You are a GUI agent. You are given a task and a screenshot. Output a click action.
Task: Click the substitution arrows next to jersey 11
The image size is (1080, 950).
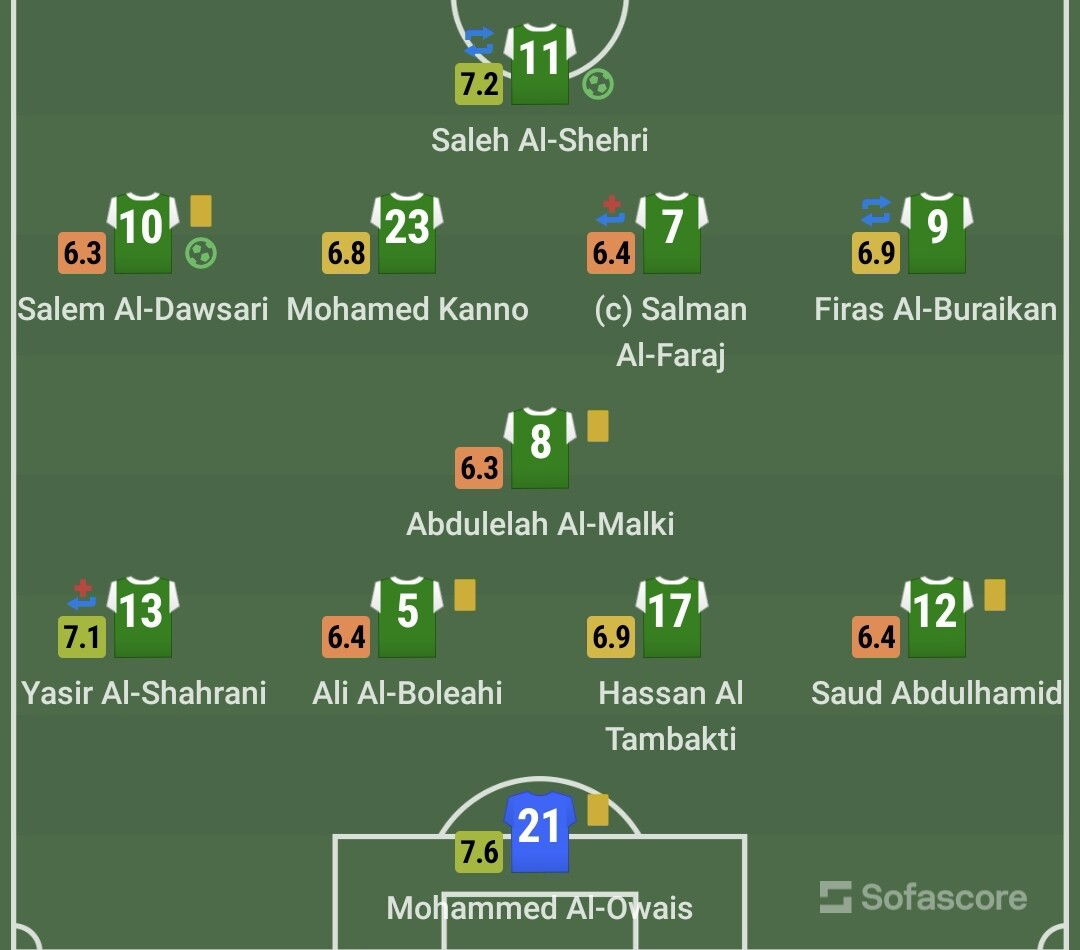479,41
